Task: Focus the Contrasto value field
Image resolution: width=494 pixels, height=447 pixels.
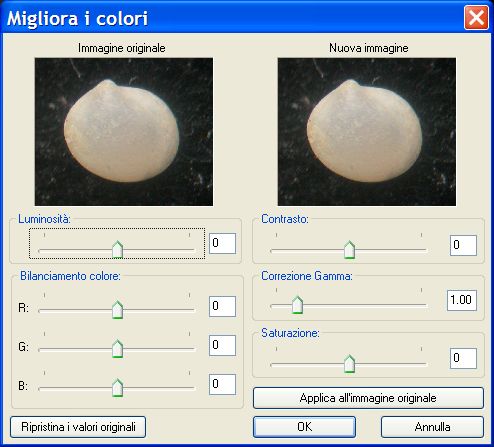Action: click(x=463, y=245)
